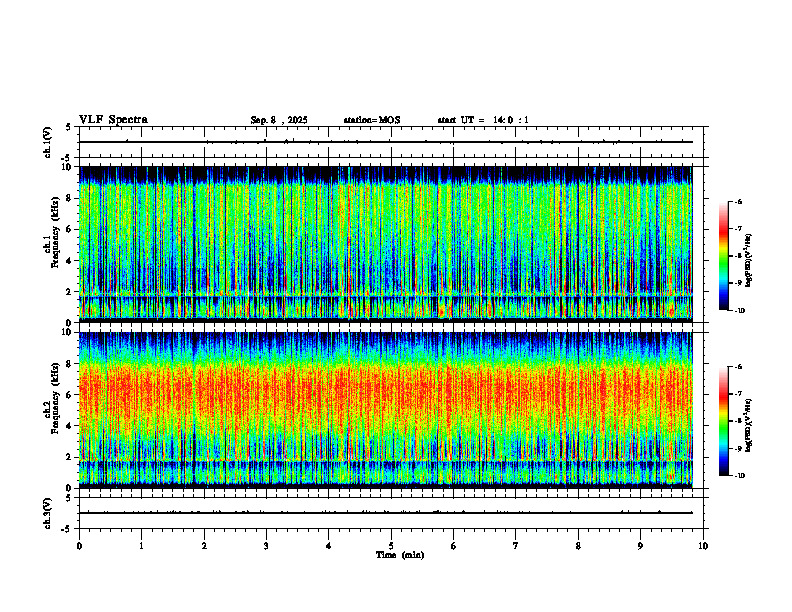Click time axis tick label "4"

pos(329,546)
